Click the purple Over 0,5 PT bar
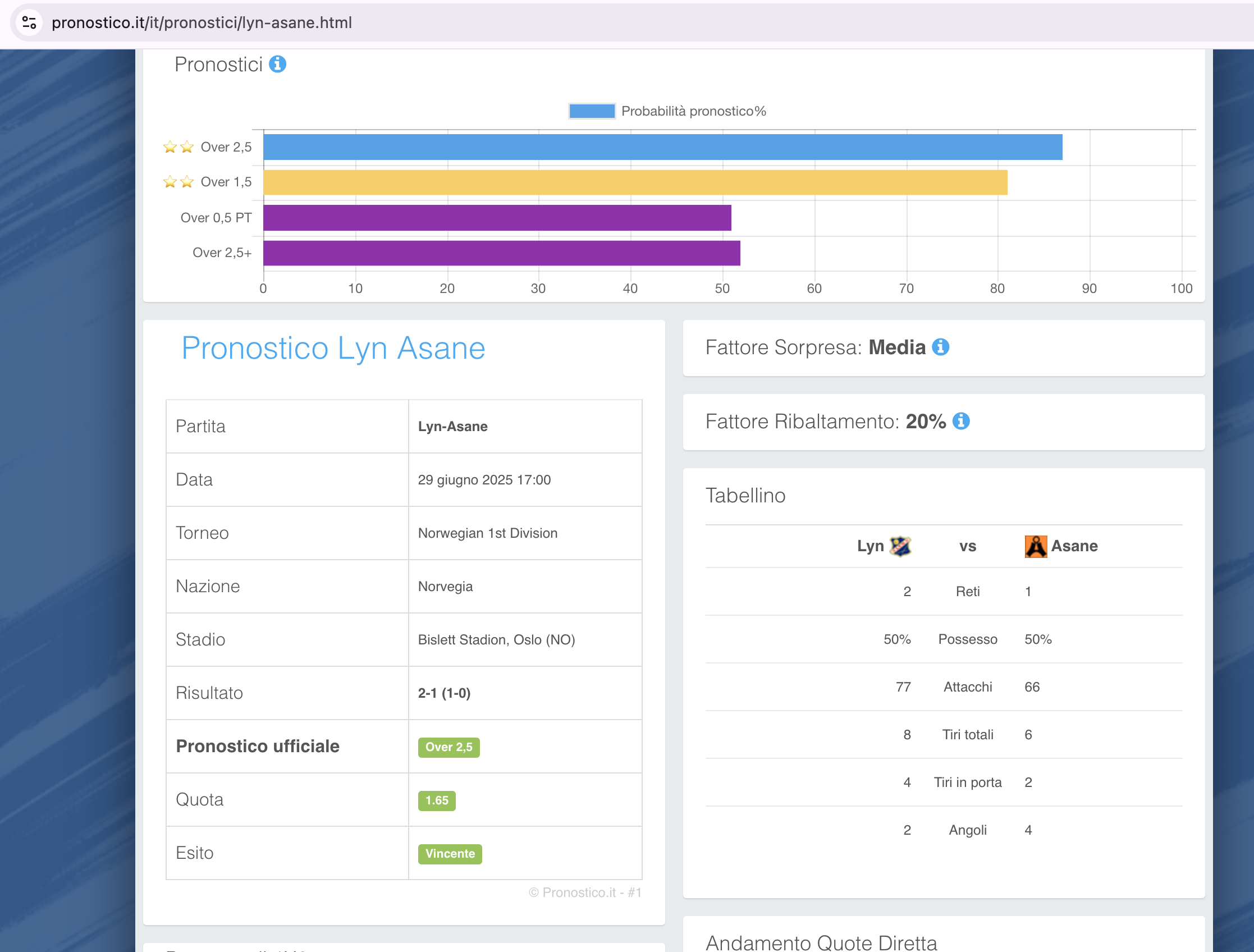Viewport: 1254px width, 952px height. tap(497, 218)
